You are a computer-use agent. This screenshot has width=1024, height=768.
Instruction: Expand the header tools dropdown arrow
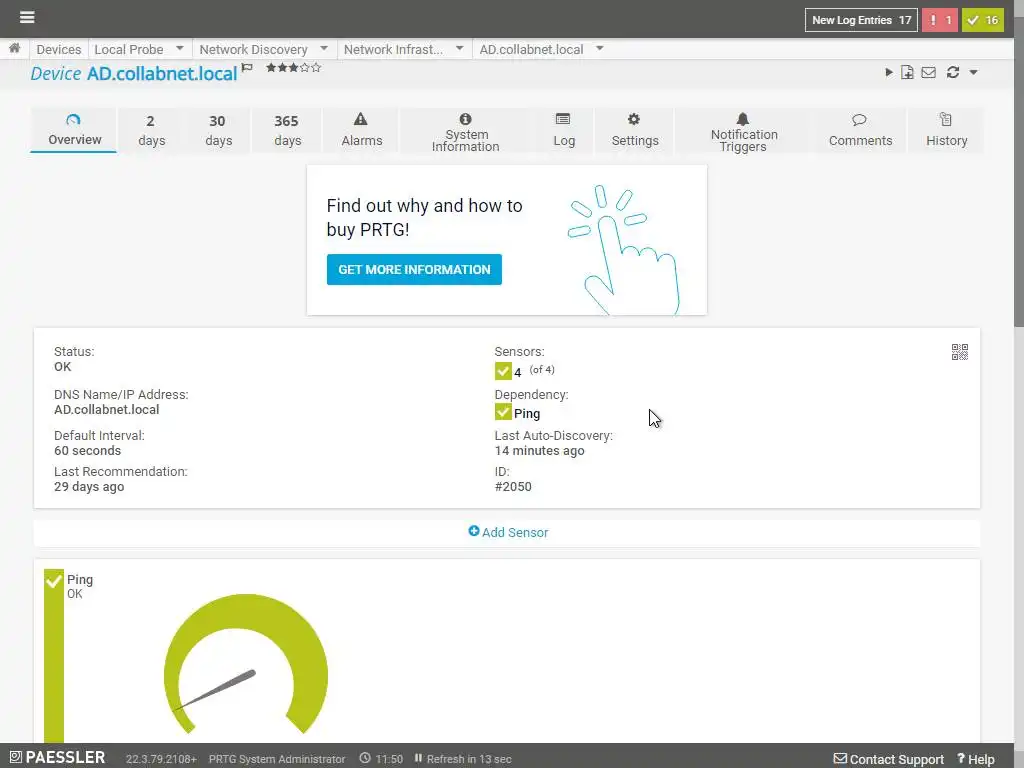[974, 72]
